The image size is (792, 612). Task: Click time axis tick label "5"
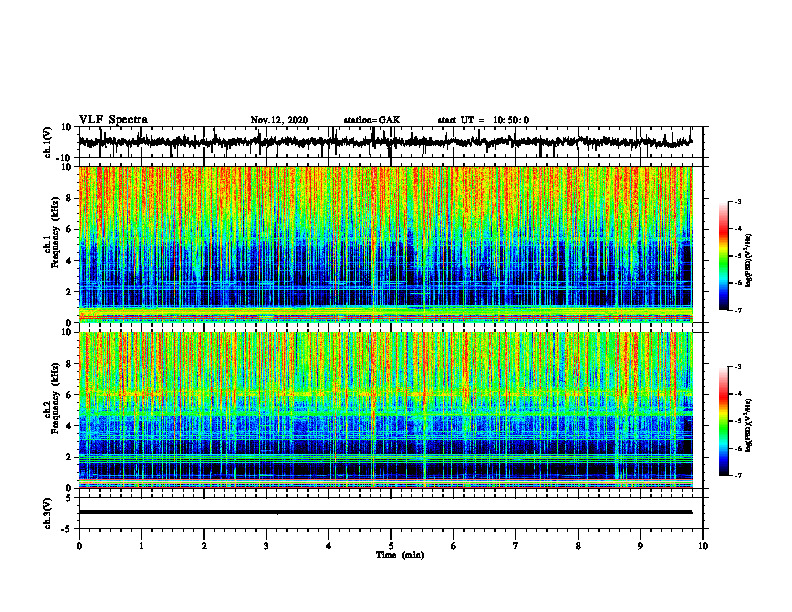point(391,546)
